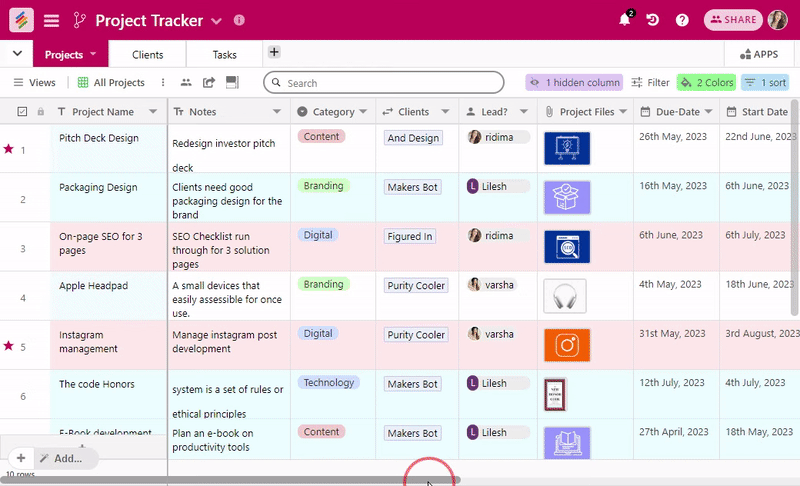800x486 pixels.
Task: Open the hamburger main menu
Action: point(51,21)
